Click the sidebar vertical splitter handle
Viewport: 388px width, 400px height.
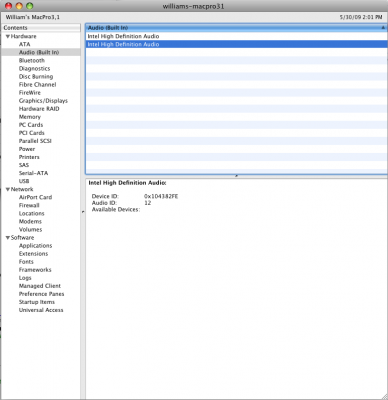(83, 212)
